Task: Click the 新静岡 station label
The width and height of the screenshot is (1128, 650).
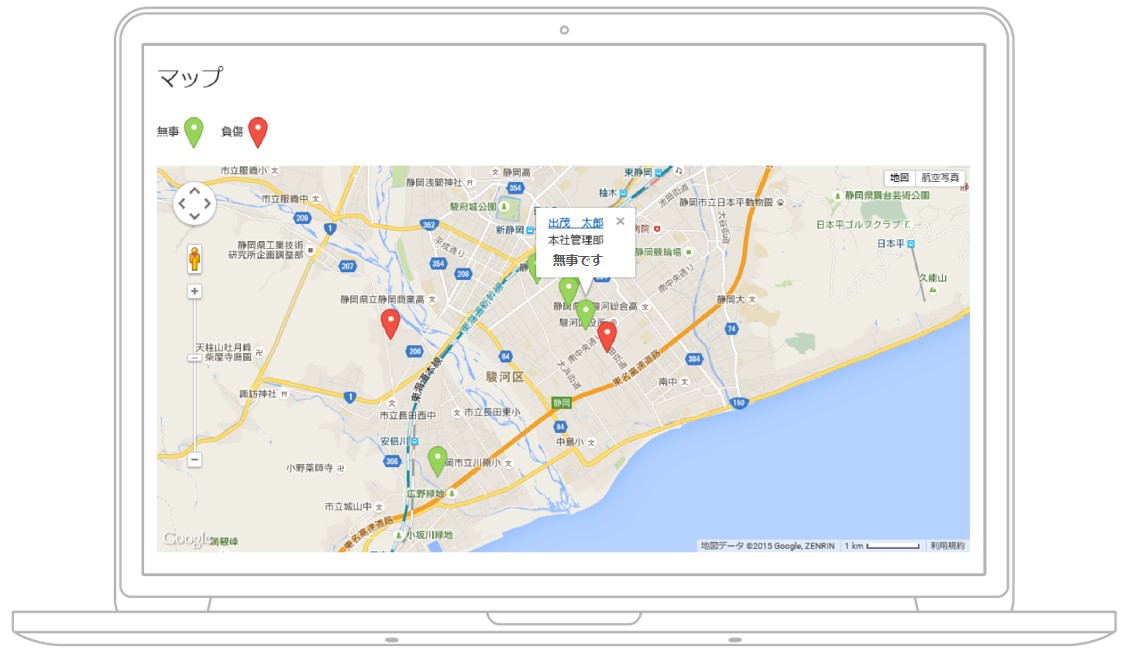Action: (509, 230)
